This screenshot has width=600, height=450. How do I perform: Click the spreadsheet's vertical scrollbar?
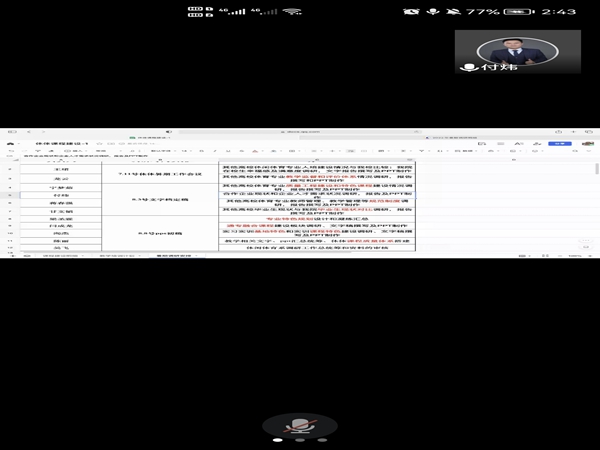[595, 200]
